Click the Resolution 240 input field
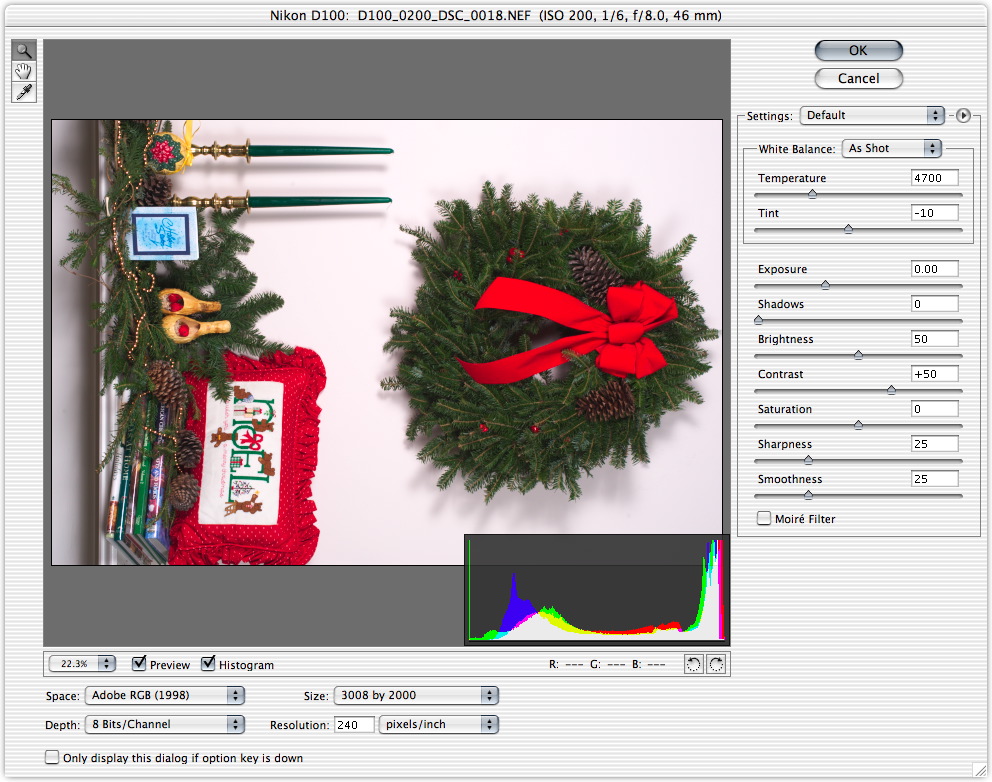The height and width of the screenshot is (782, 992). [353, 724]
